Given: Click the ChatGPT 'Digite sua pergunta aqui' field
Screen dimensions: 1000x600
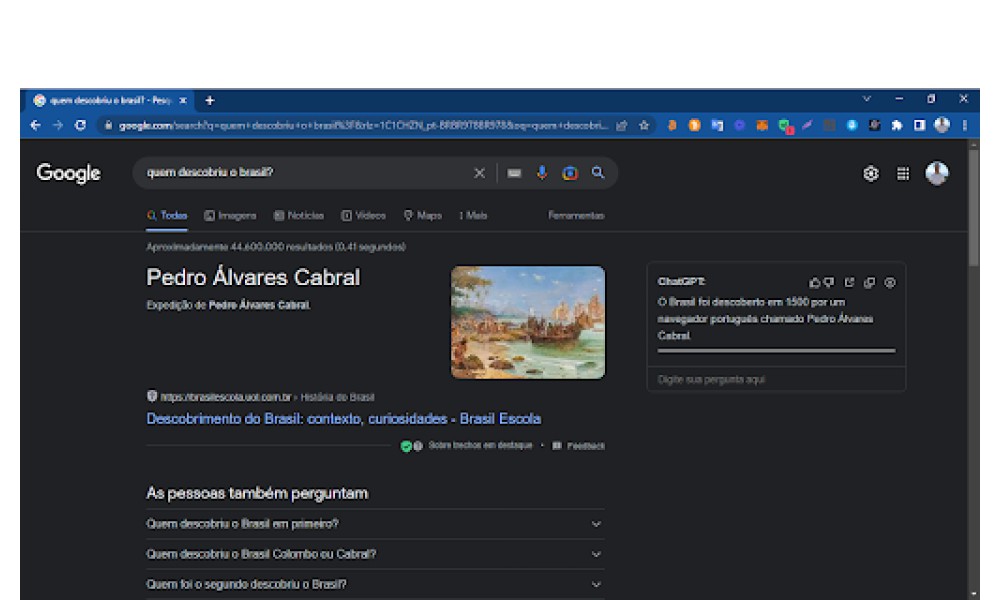Looking at the screenshot, I should tap(776, 379).
